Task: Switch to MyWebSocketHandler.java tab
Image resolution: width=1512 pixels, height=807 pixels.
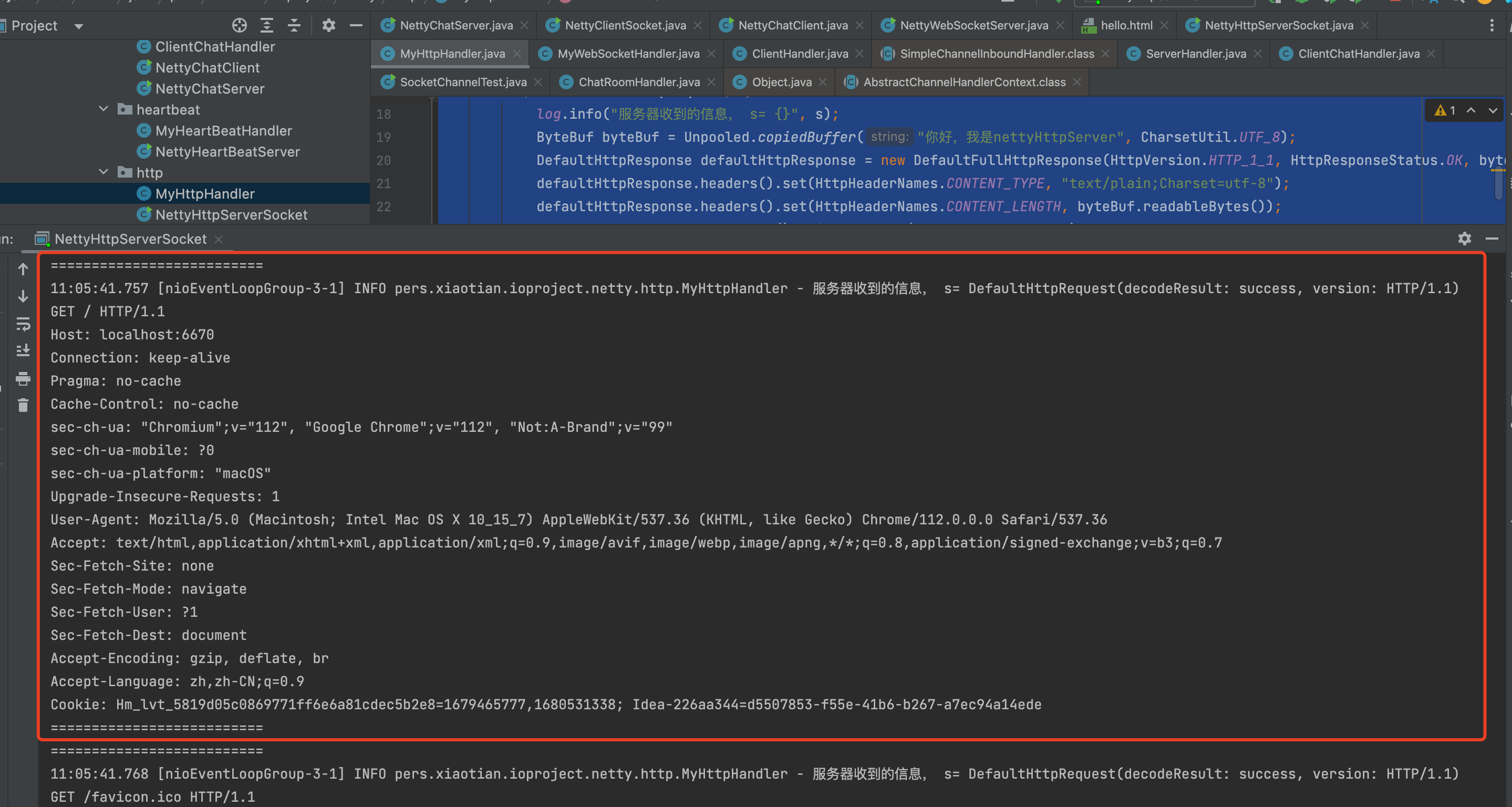Action: coord(627,54)
